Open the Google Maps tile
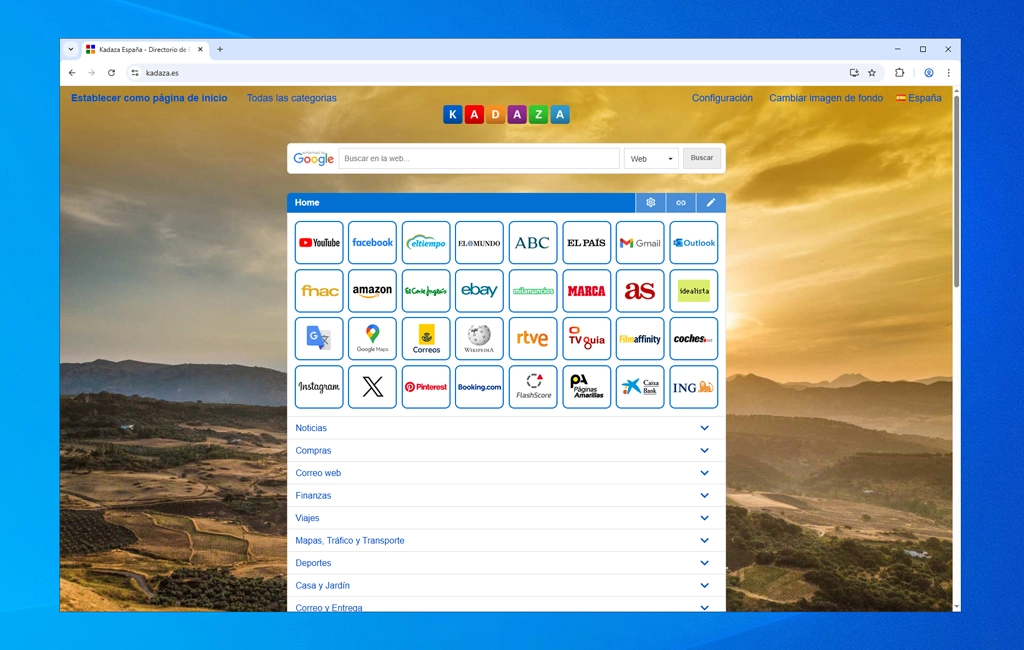 point(372,338)
